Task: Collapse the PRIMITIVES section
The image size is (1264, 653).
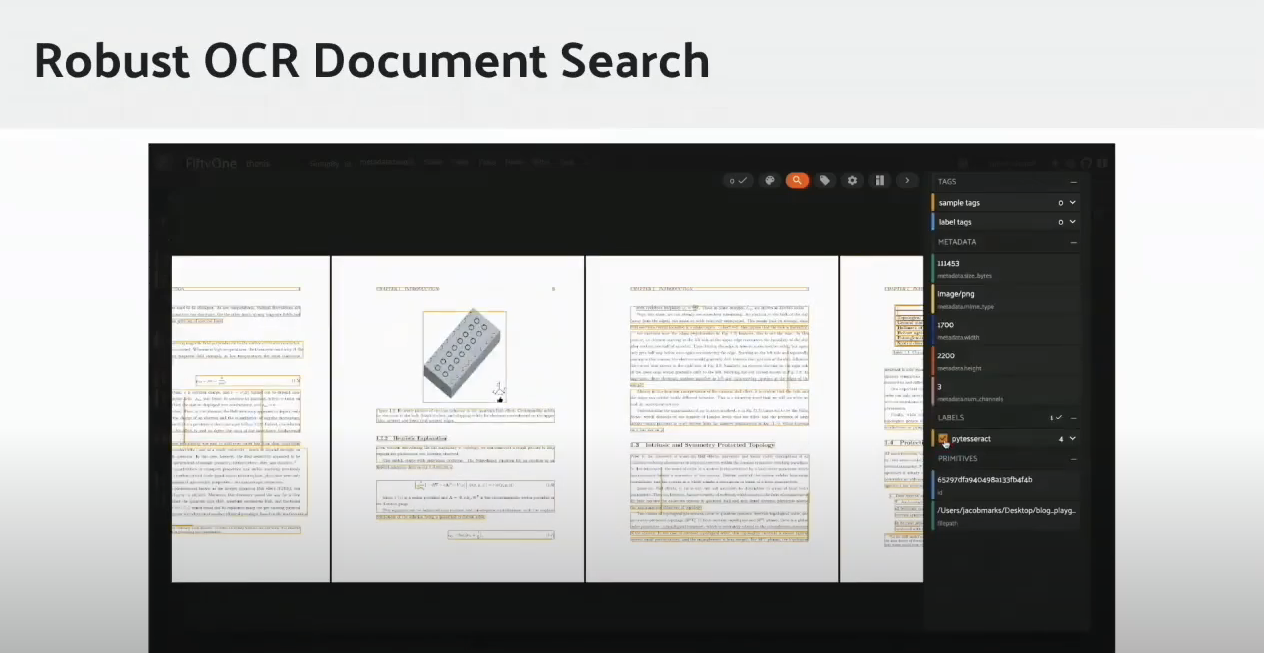Action: pos(1073,458)
